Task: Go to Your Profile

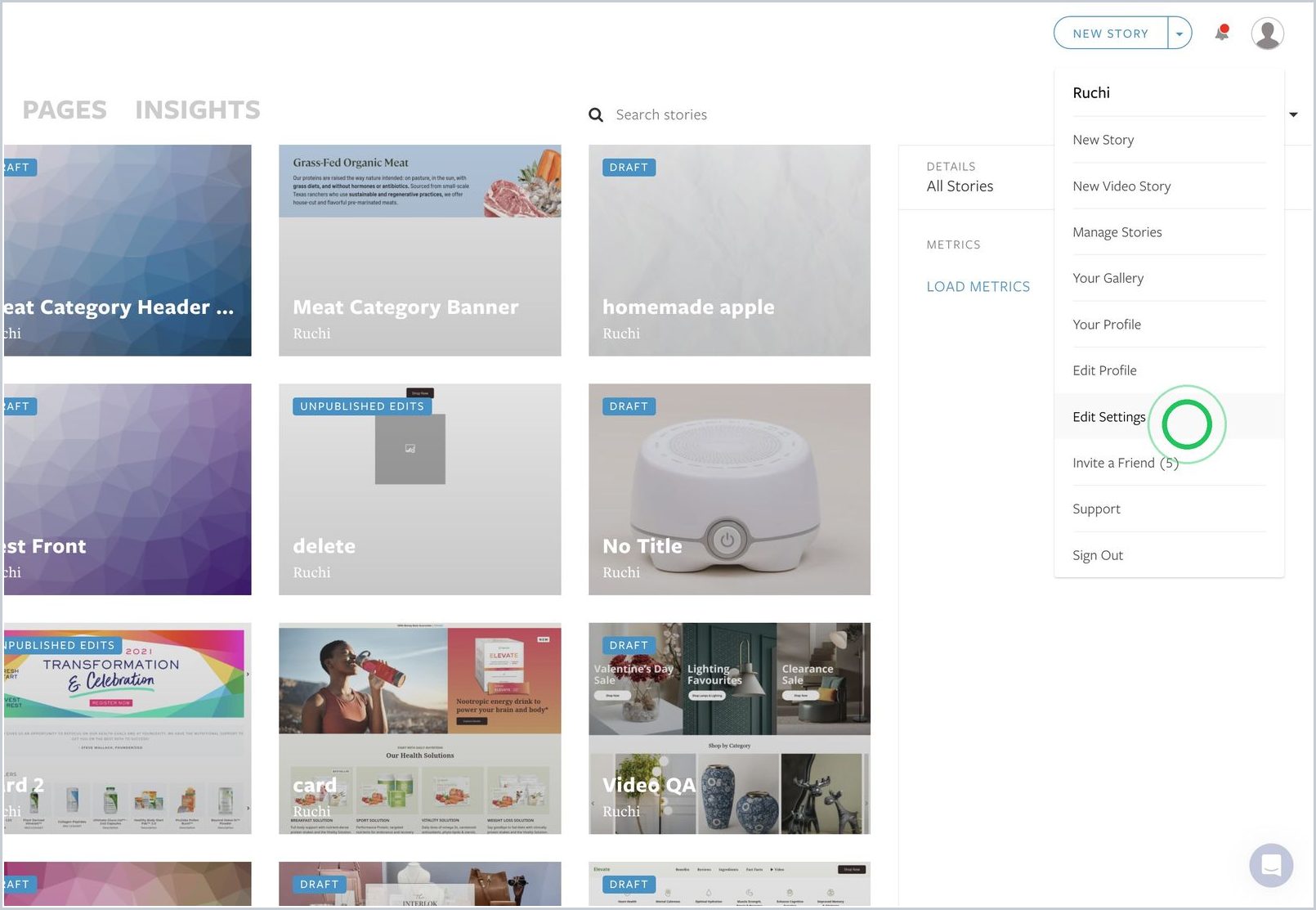Action: (x=1169, y=325)
